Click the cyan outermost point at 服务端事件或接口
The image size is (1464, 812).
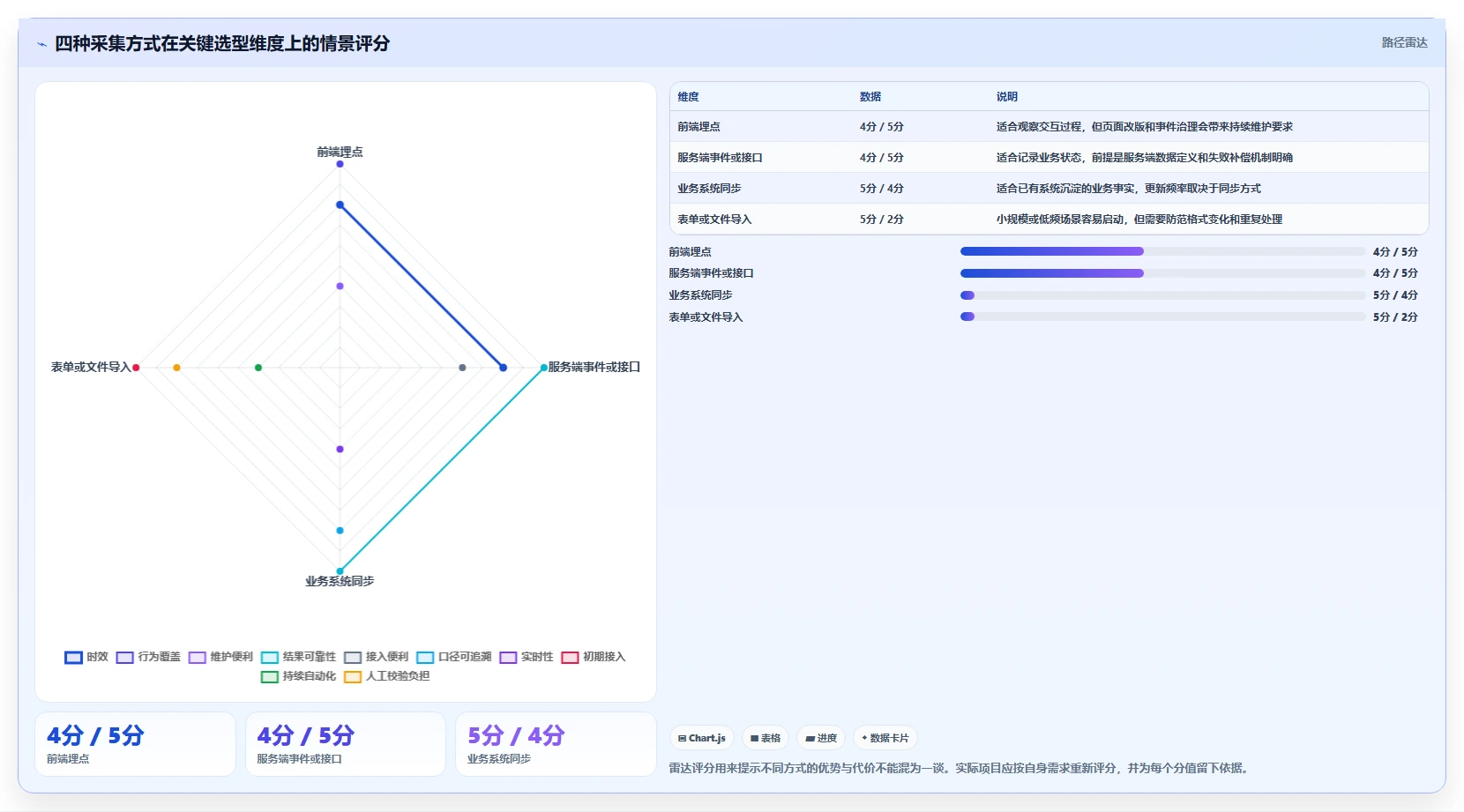tap(543, 368)
